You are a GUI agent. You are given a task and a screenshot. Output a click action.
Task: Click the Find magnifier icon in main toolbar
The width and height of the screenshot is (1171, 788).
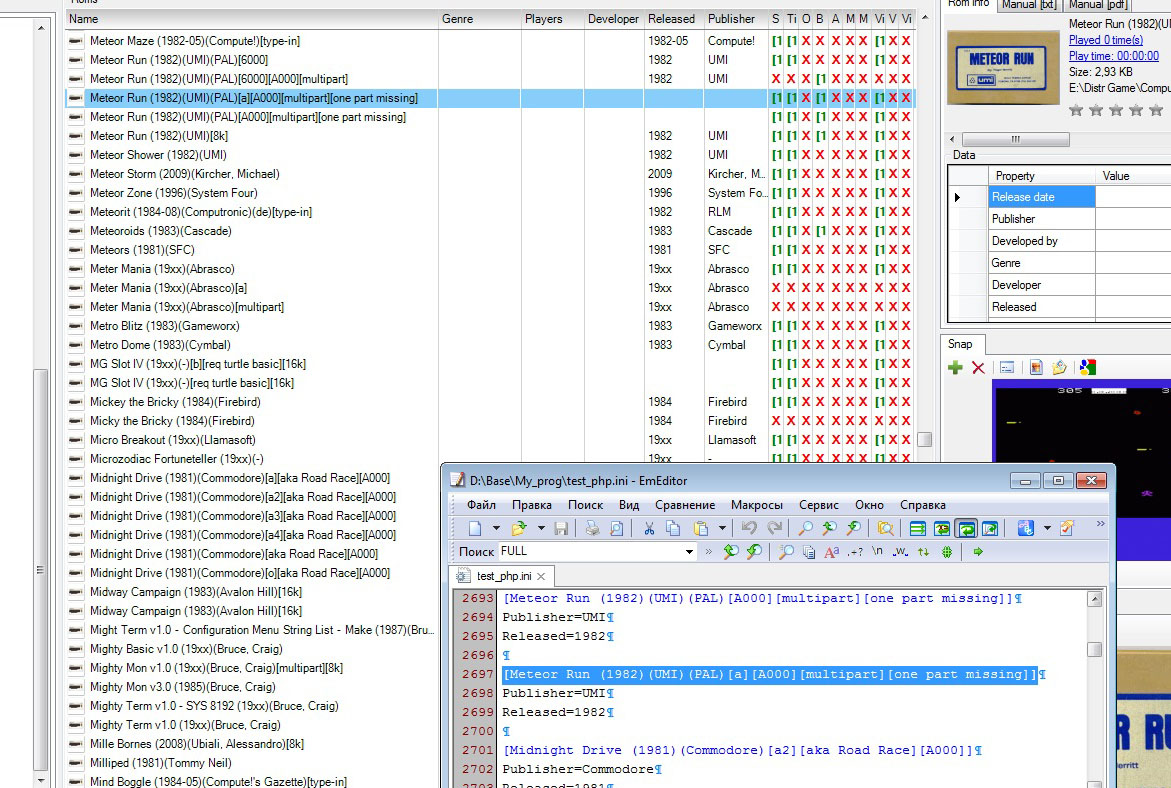point(806,529)
